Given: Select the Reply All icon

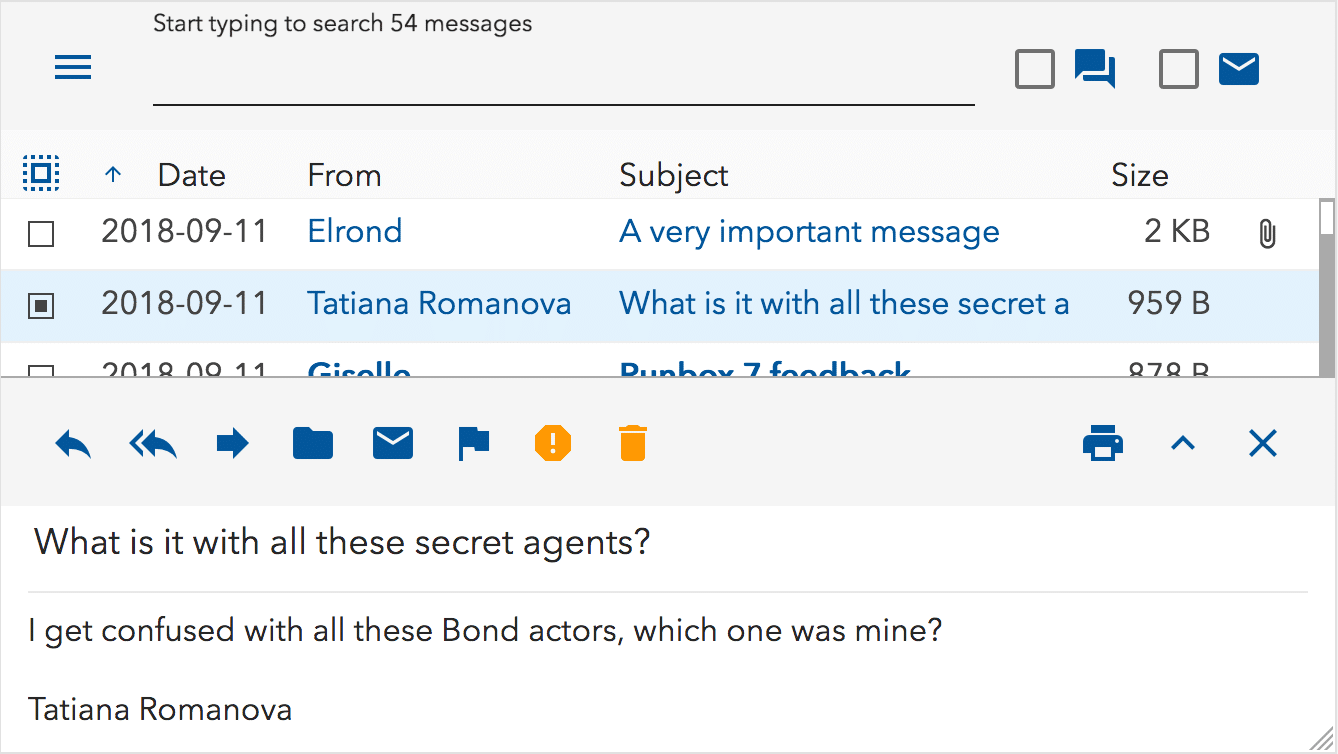Looking at the screenshot, I should [152, 443].
